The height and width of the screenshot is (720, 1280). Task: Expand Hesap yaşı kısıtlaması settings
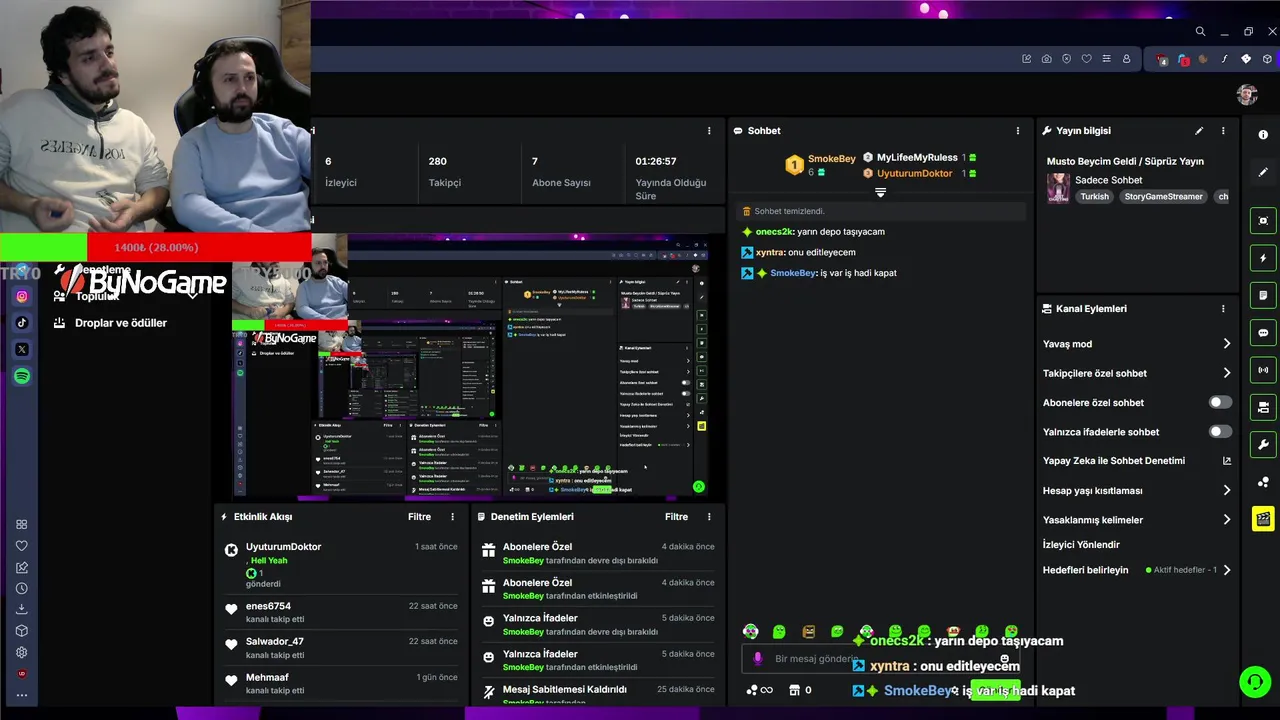tap(1137, 491)
